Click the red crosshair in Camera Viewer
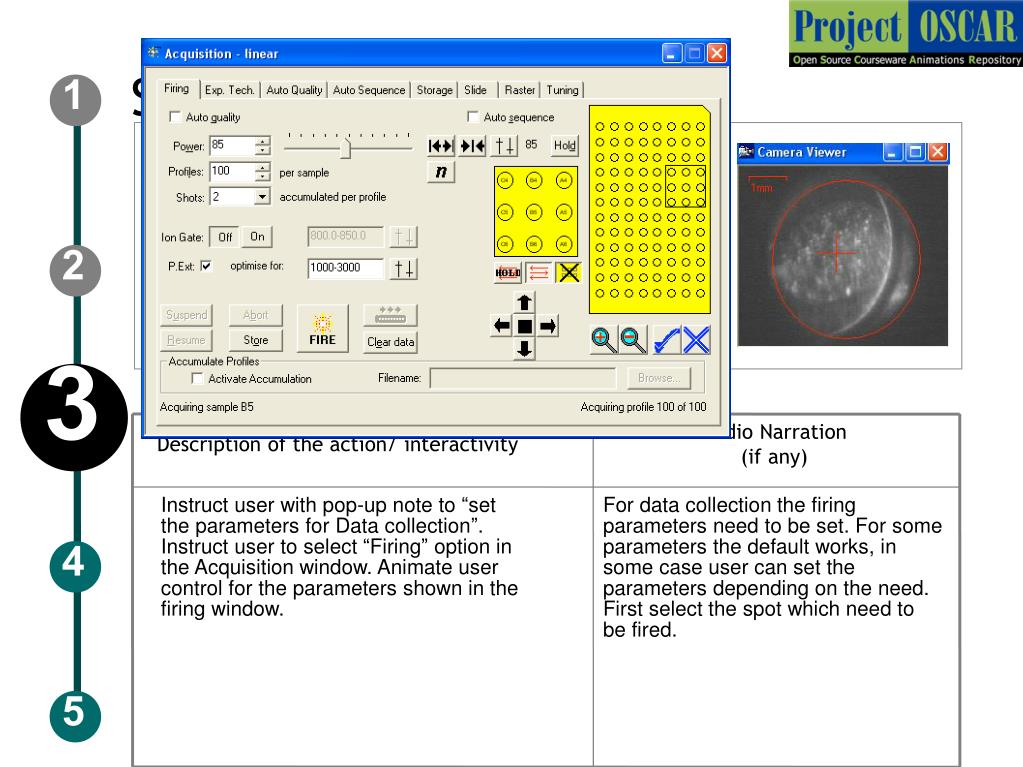This screenshot has width=1023, height=767. click(836, 253)
